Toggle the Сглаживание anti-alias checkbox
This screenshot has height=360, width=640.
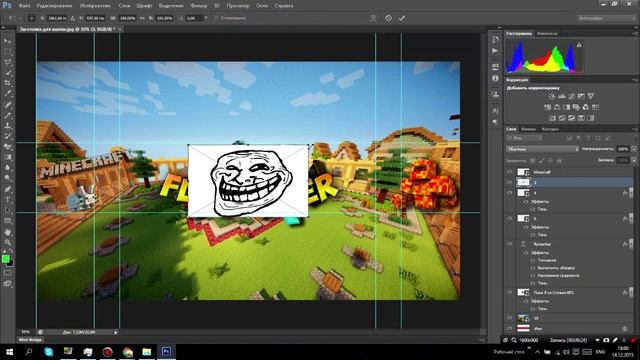216,18
